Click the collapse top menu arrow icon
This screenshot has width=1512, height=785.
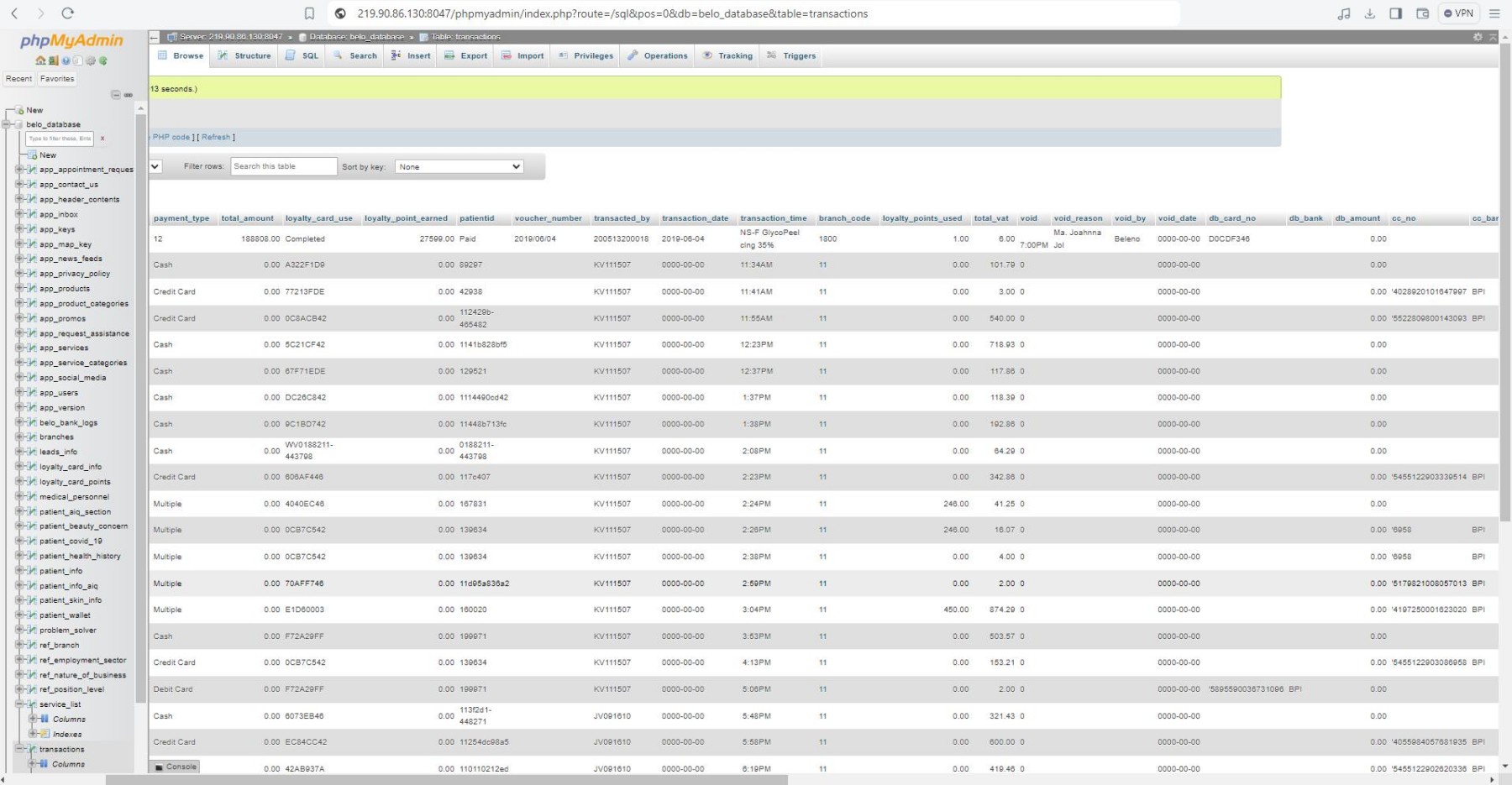coord(1493,37)
